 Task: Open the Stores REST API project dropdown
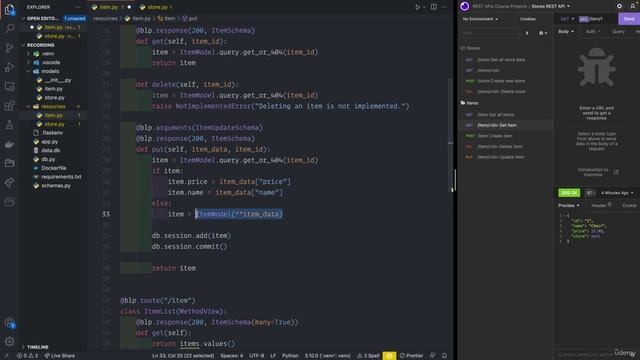[x=550, y=6]
